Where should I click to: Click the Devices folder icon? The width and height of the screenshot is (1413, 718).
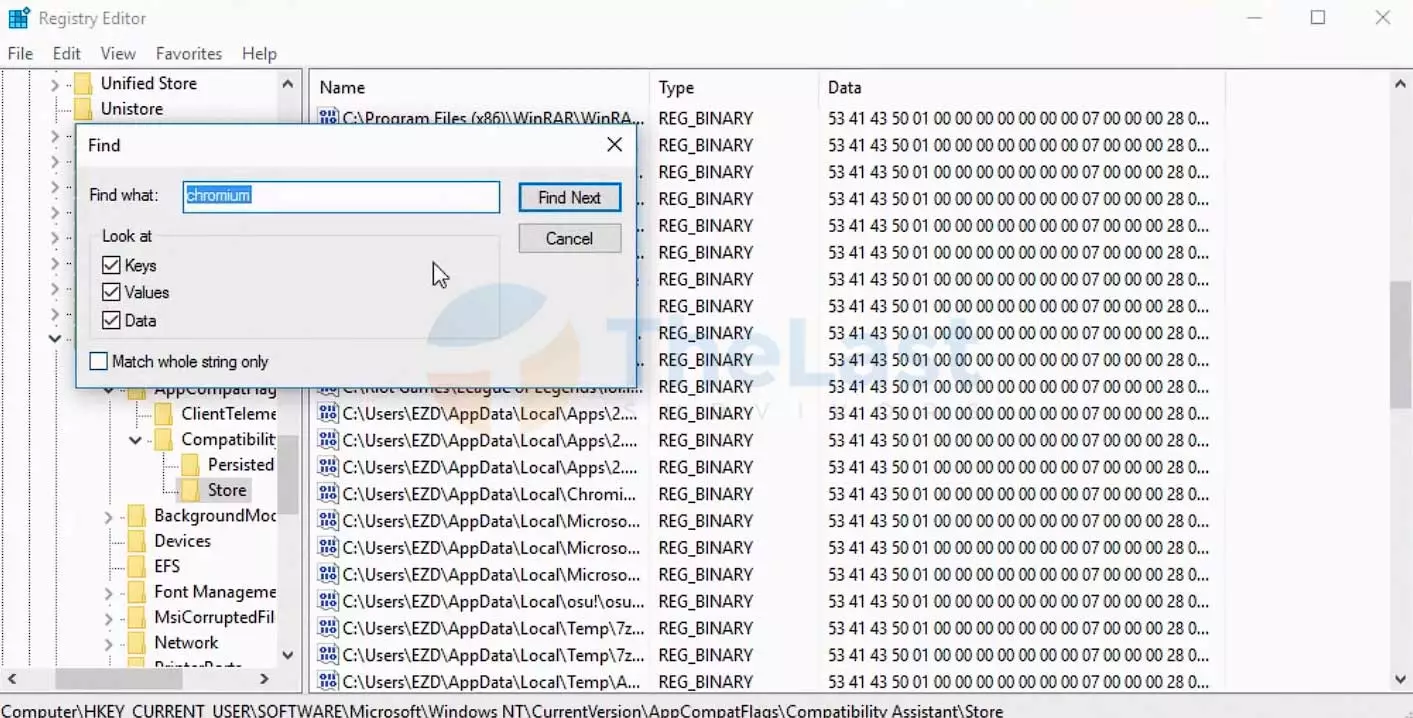137,541
